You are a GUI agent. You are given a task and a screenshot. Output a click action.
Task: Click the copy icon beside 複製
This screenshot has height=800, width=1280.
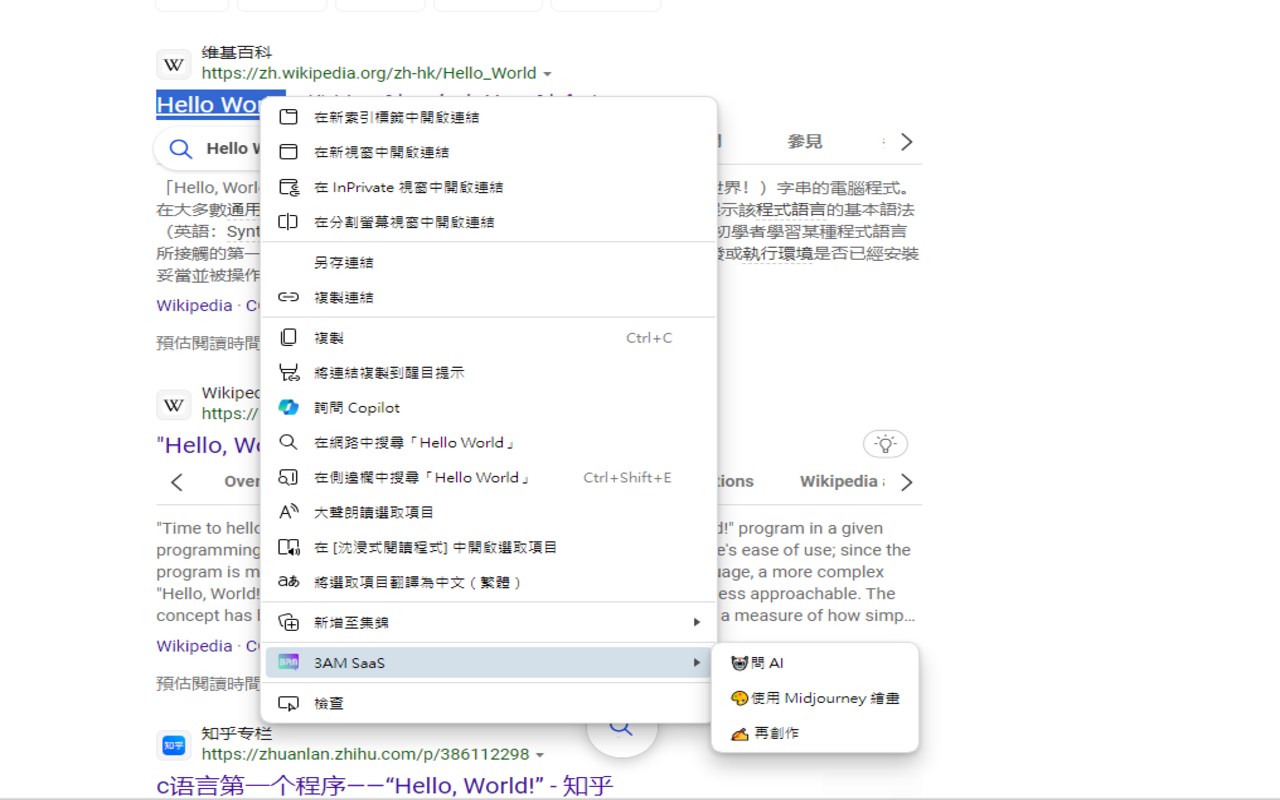pyautogui.click(x=288, y=337)
